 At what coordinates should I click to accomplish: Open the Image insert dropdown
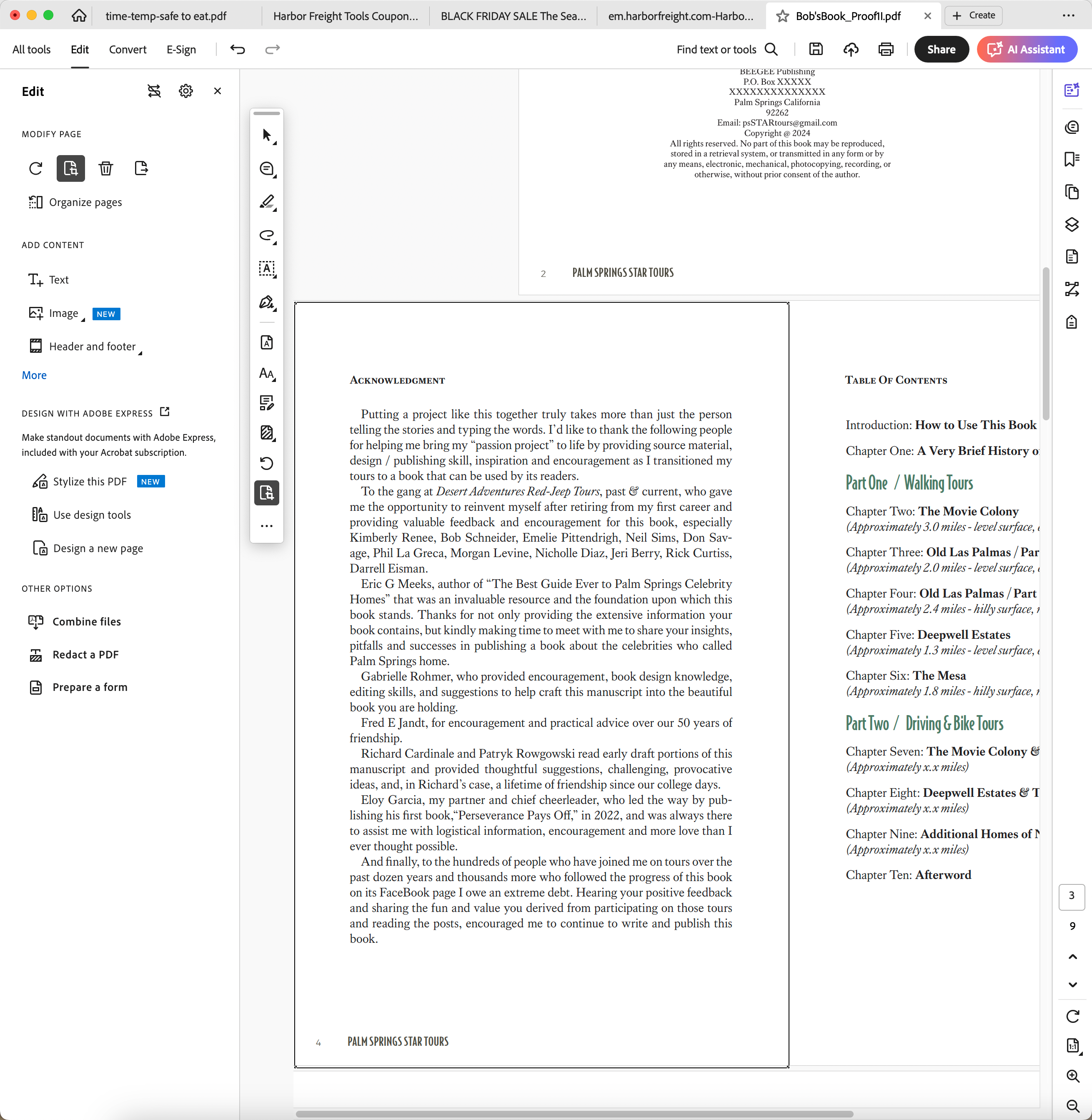(84, 317)
